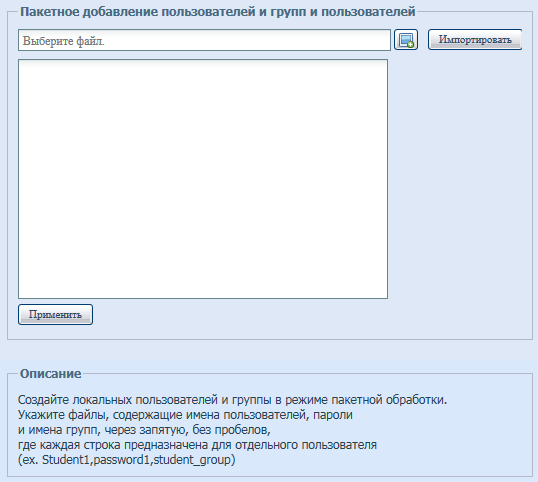Click blank space between the two panels
This screenshot has width=538, height=482.
tap(269, 353)
